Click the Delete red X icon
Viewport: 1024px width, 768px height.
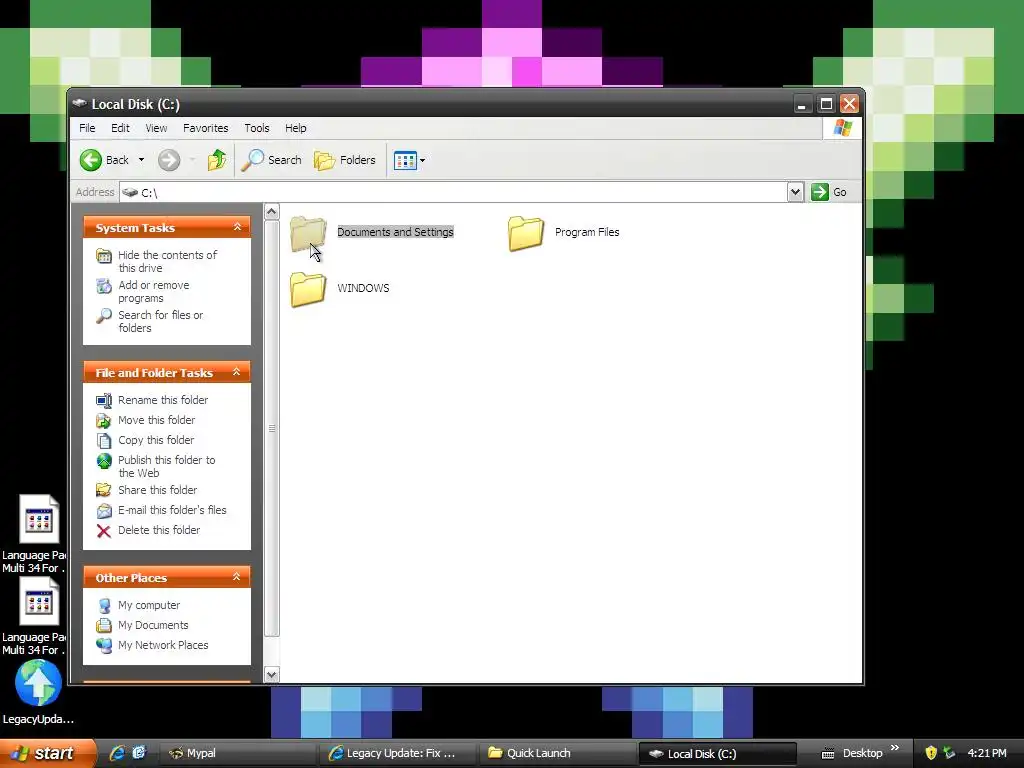click(104, 531)
